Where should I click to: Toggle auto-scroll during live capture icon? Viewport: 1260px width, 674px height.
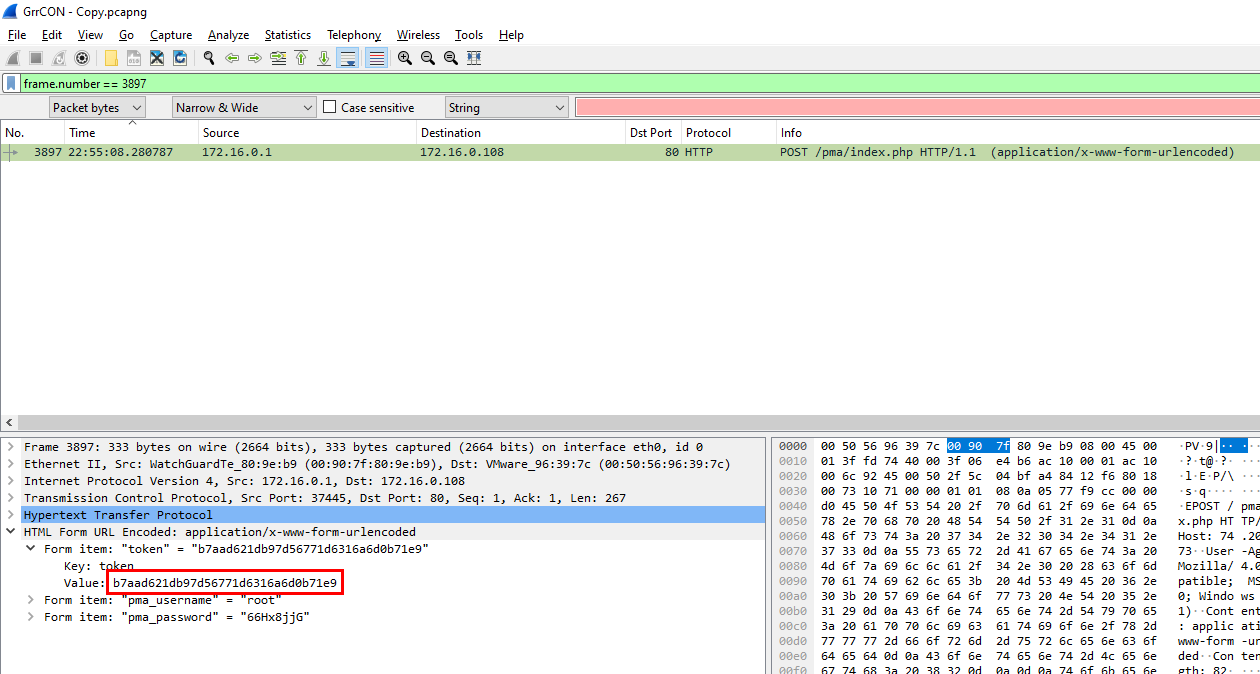tap(347, 58)
